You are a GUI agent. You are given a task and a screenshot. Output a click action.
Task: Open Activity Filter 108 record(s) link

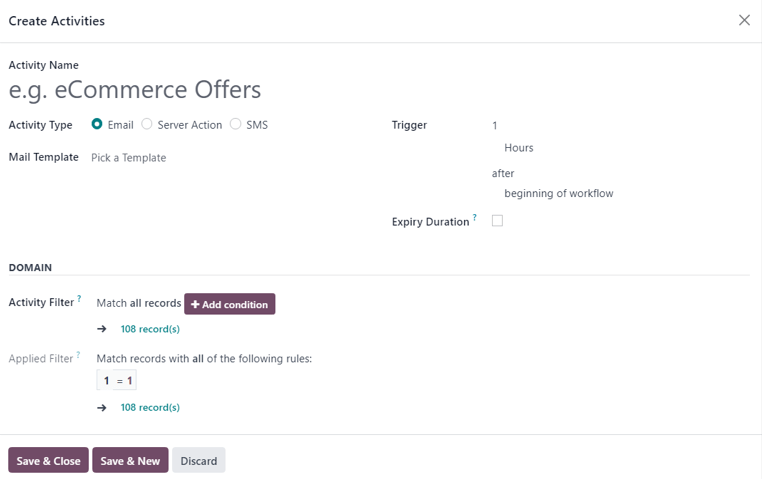pos(150,329)
